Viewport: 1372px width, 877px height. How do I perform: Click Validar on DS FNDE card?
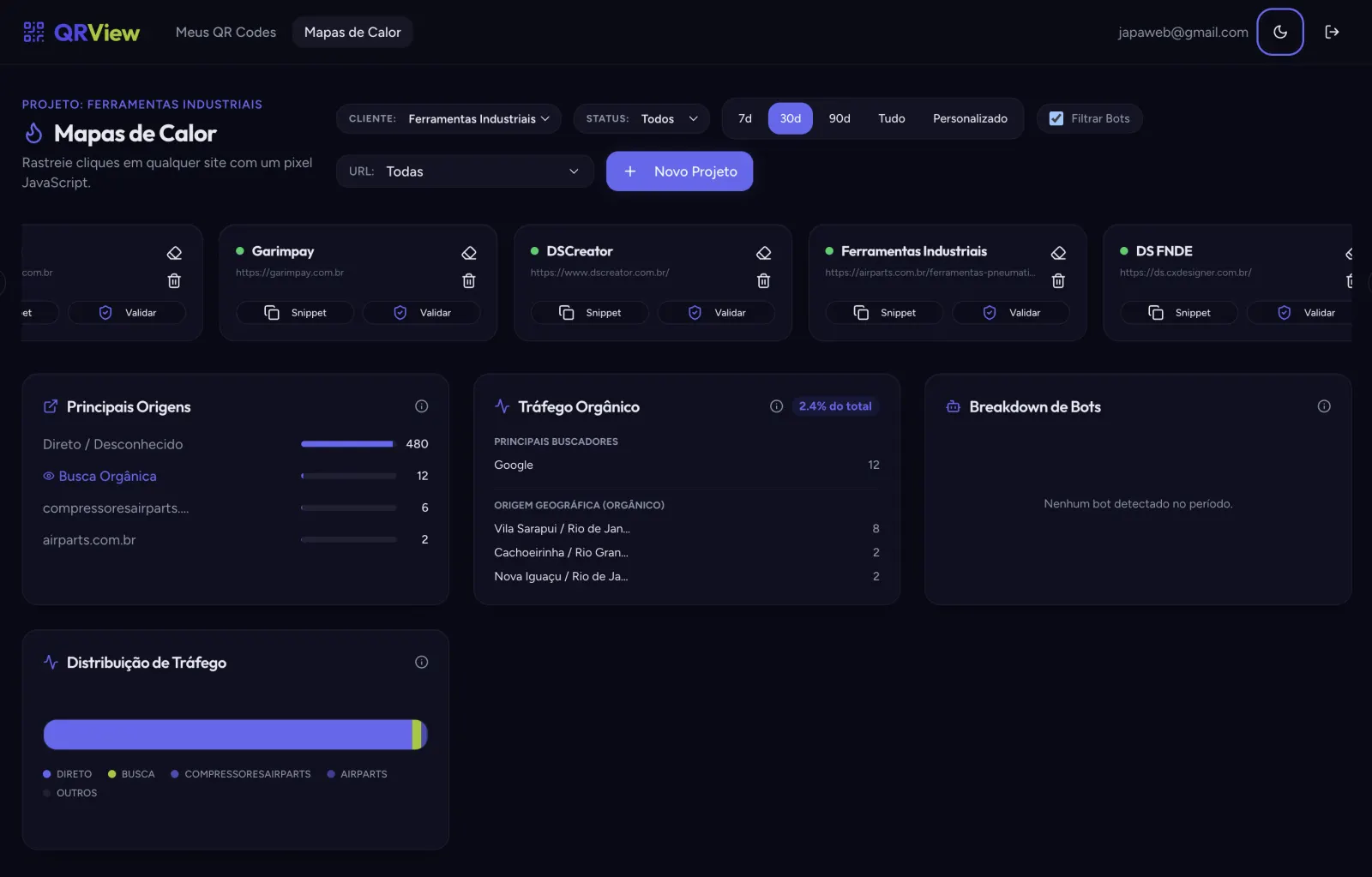[x=1300, y=313]
